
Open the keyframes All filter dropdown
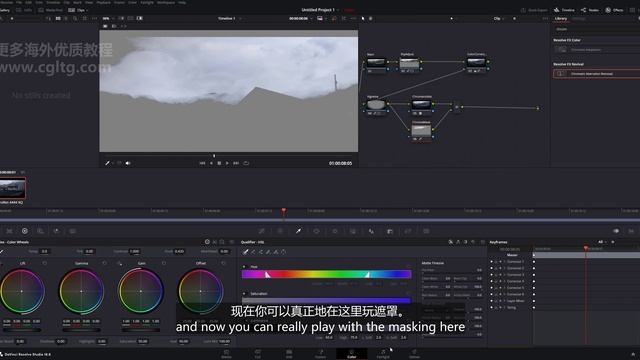click(x=602, y=242)
